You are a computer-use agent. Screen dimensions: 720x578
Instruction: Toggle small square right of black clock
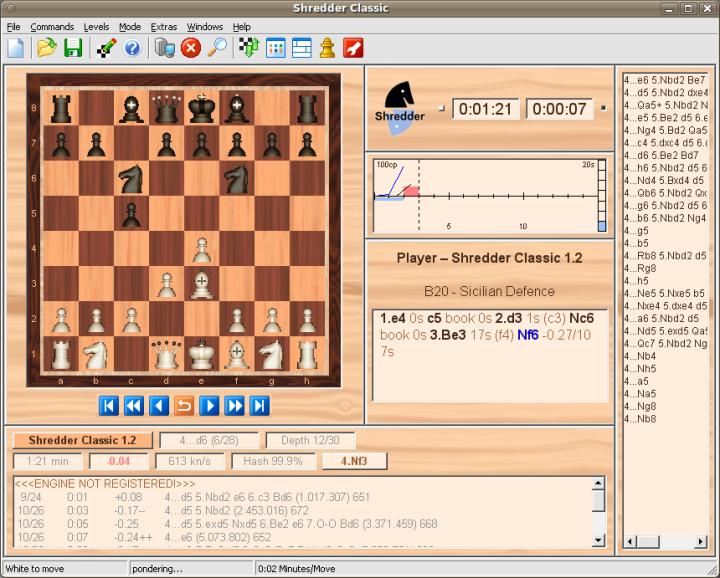(x=602, y=107)
